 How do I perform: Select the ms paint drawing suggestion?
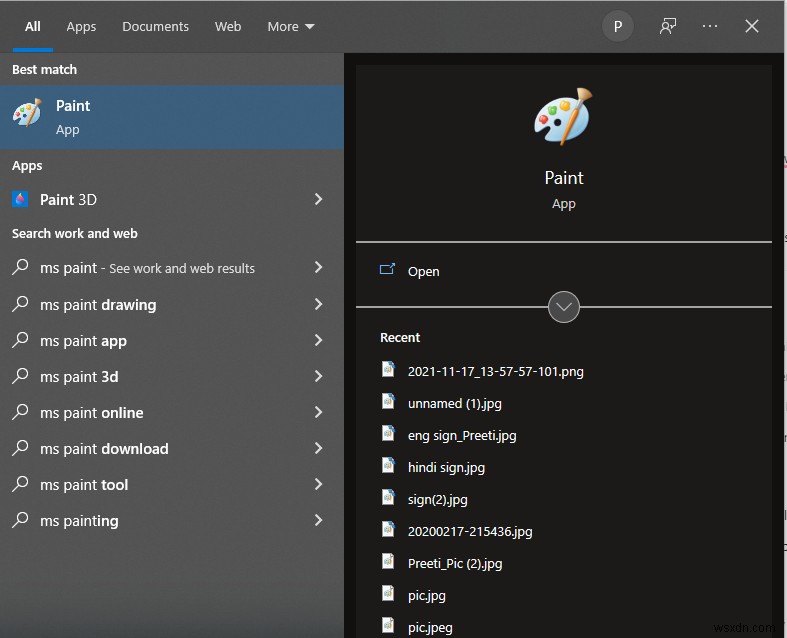coord(98,305)
